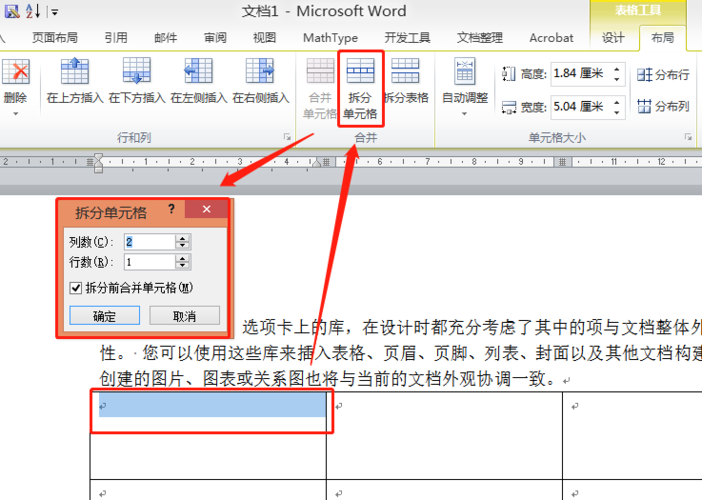Click the column width icon beside 宽度
This screenshot has height=500, width=702.
[509, 107]
